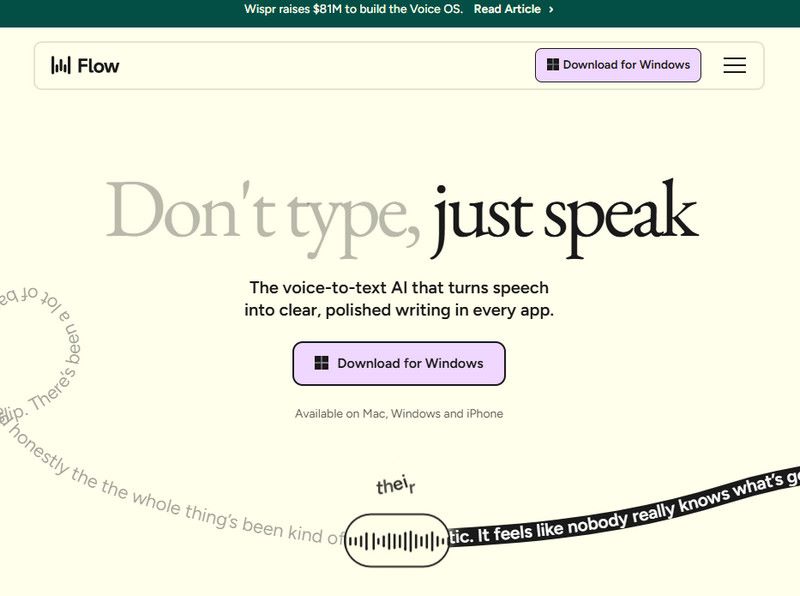Click the scrolling ticker reading 'nobody really knows'
The width and height of the screenshot is (800, 596).
640,512
